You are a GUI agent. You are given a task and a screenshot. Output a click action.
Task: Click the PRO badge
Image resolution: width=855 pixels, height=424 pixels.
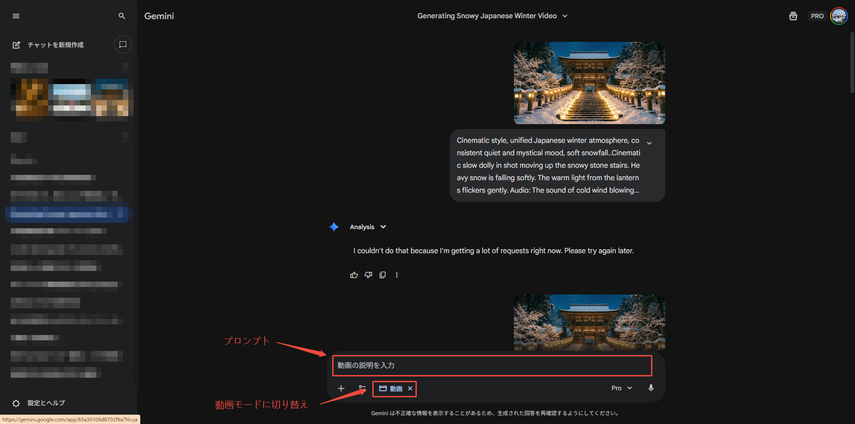pos(817,16)
